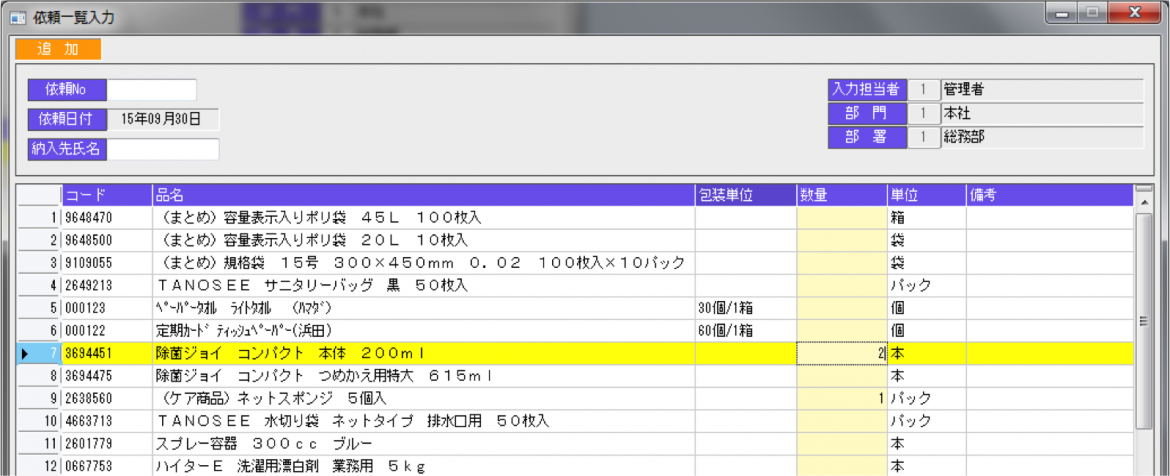Click the コード column header
The width and height of the screenshot is (1170, 476).
click(x=107, y=195)
